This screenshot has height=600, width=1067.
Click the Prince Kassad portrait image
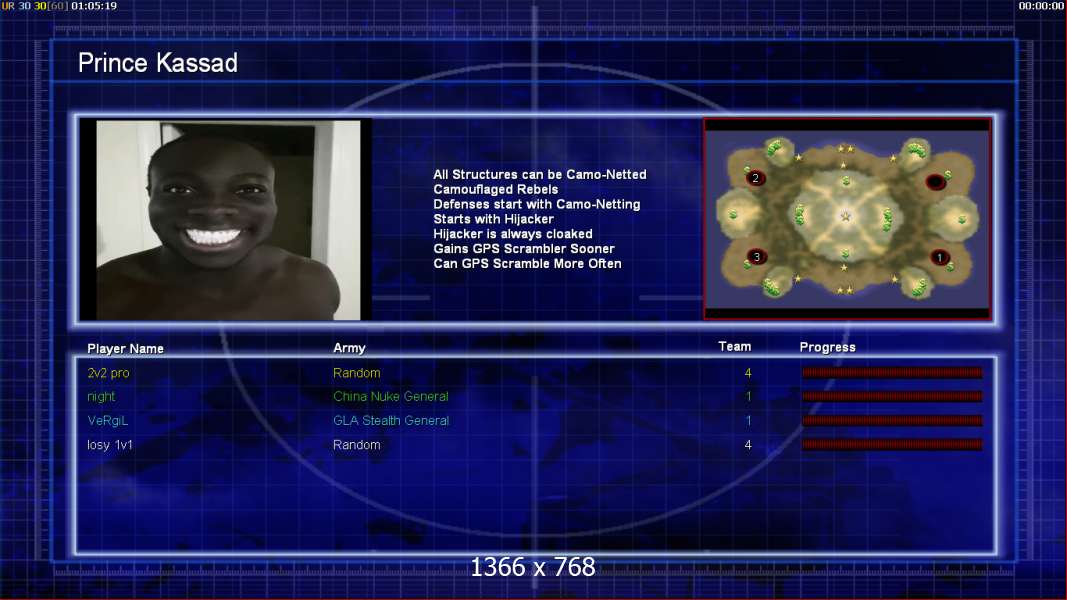click(x=228, y=220)
